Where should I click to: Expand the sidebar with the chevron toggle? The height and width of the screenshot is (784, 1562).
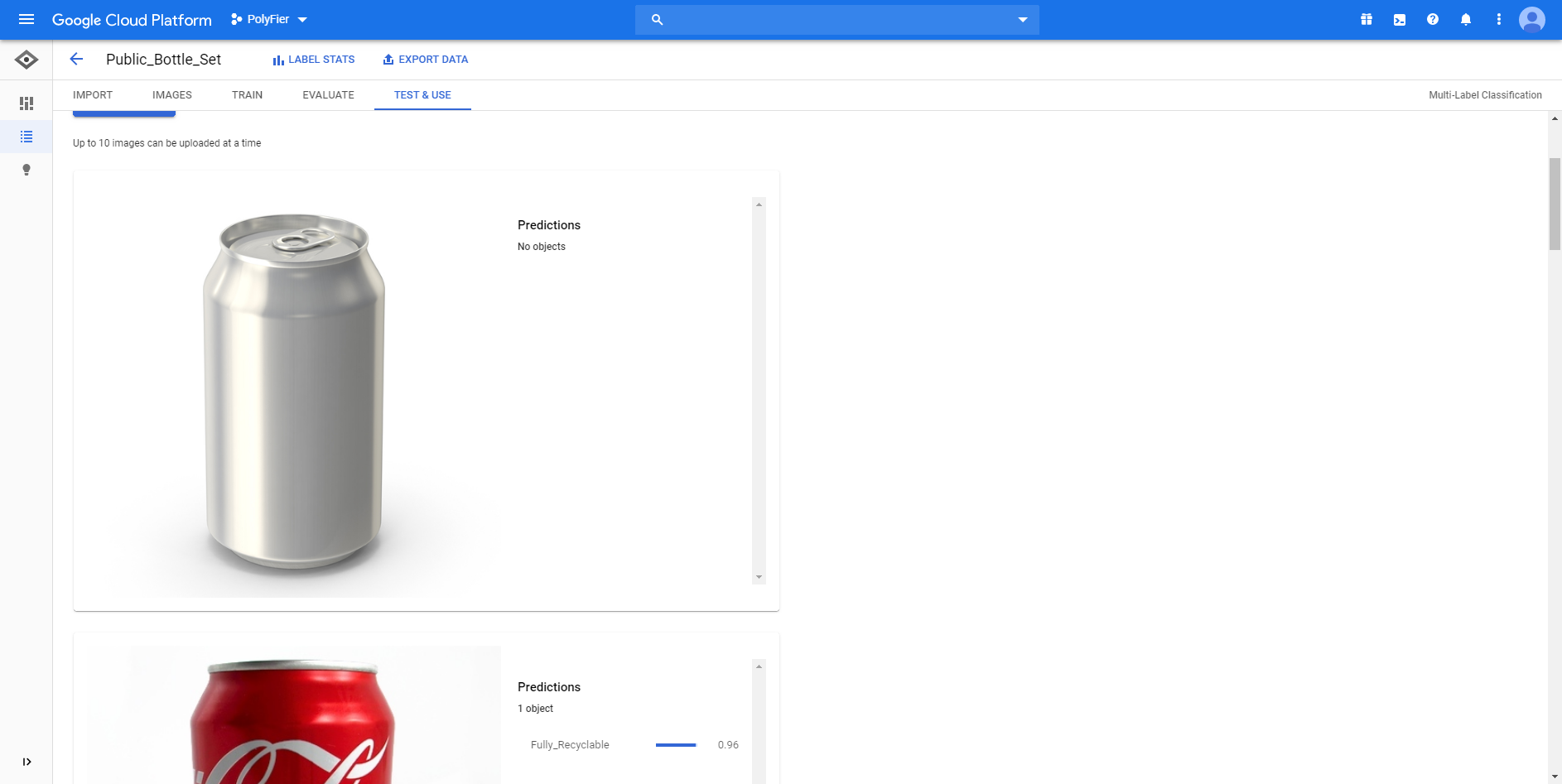pyautogui.click(x=27, y=762)
